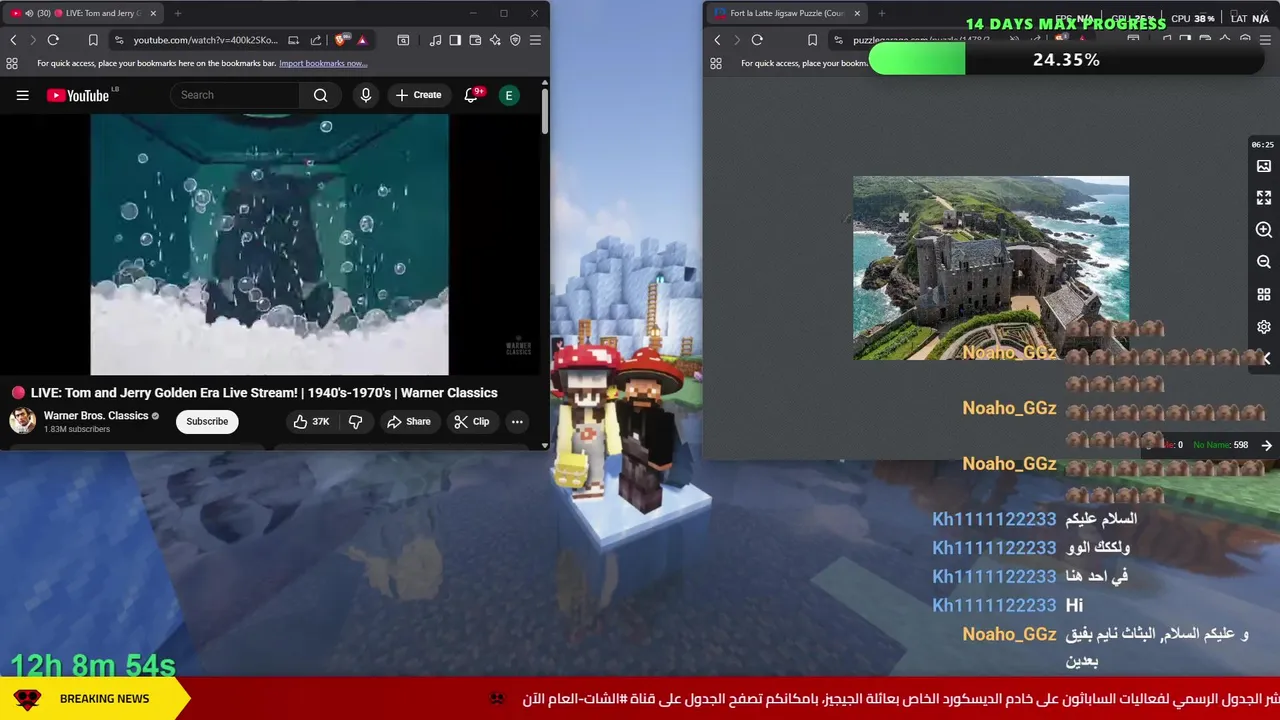Viewport: 1280px width, 720px height.
Task: Open the green E account avatar menu
Action: [x=509, y=95]
